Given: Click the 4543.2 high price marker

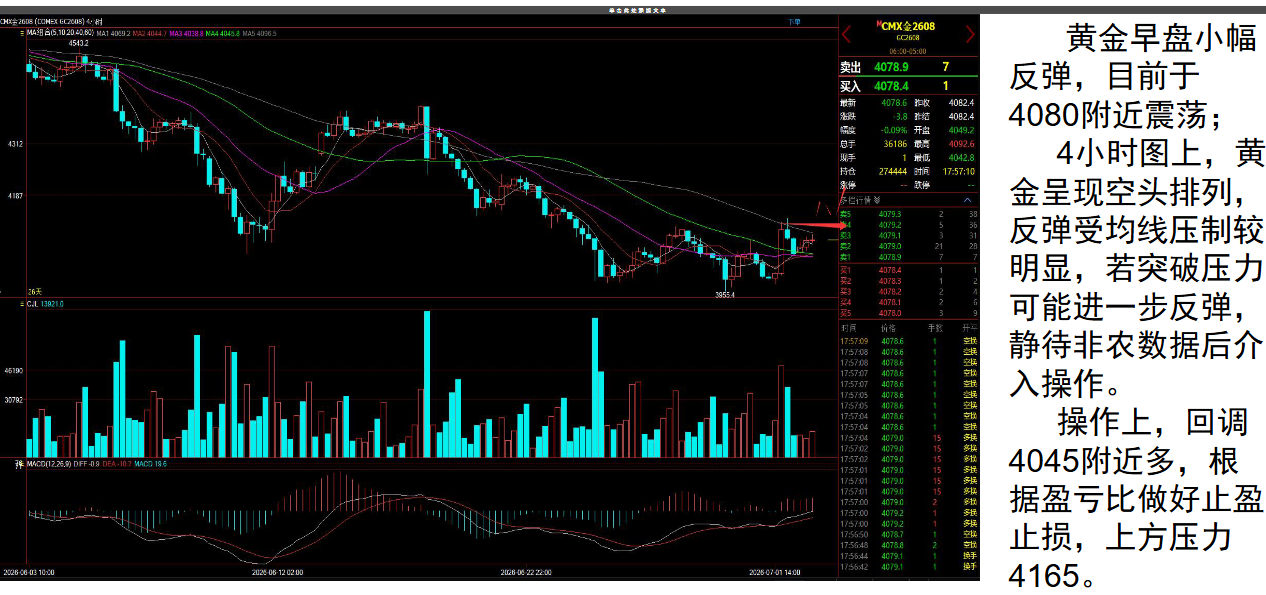Looking at the screenshot, I should 79,43.
